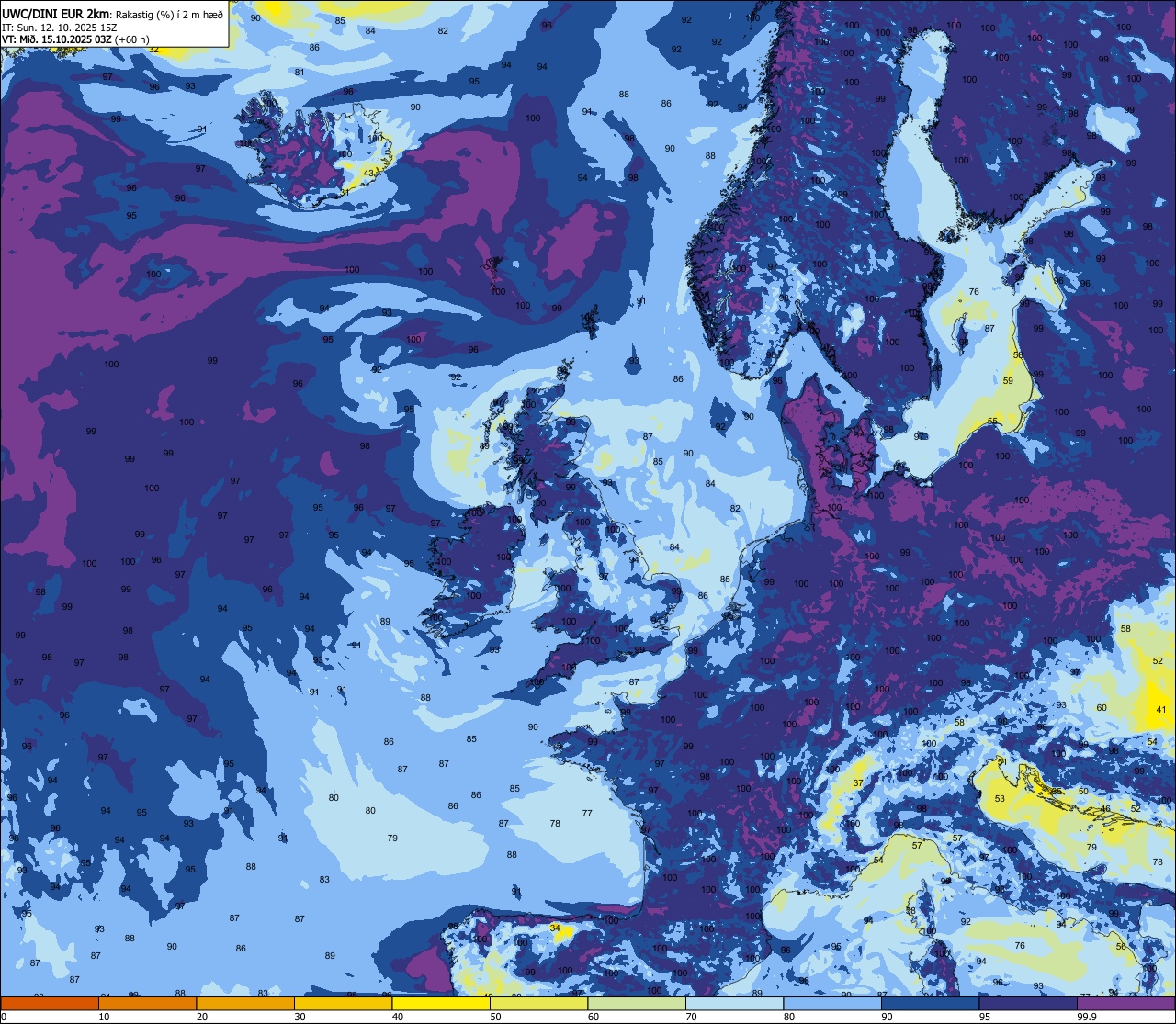Click the 70–80 light blue legend swatch
The image size is (1176, 1024).
pyautogui.click(x=734, y=1004)
